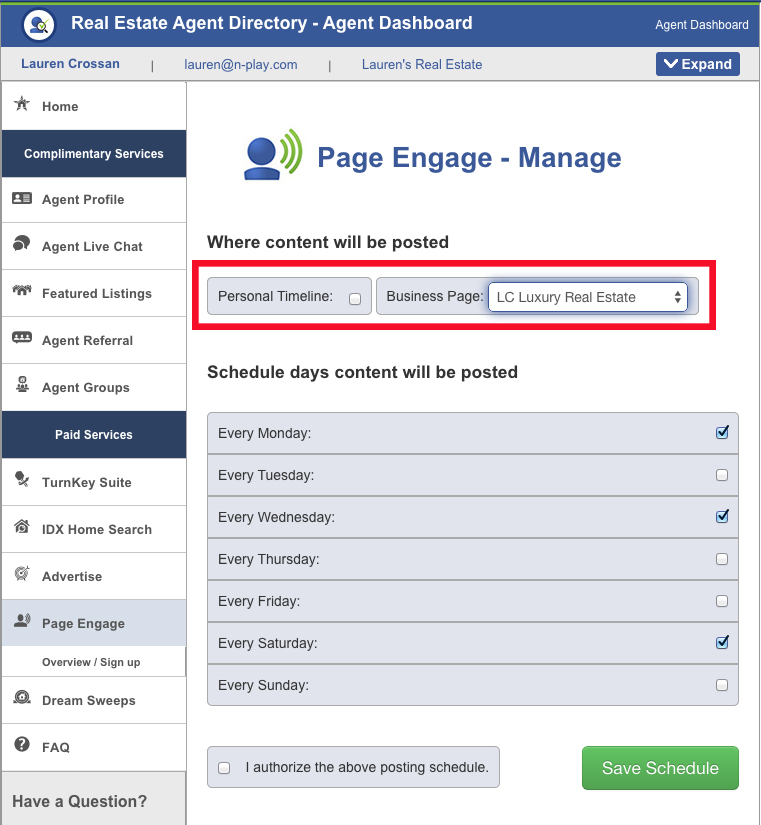Click the Featured Listings houses icon
This screenshot has height=825, width=761.
[x=22, y=293]
